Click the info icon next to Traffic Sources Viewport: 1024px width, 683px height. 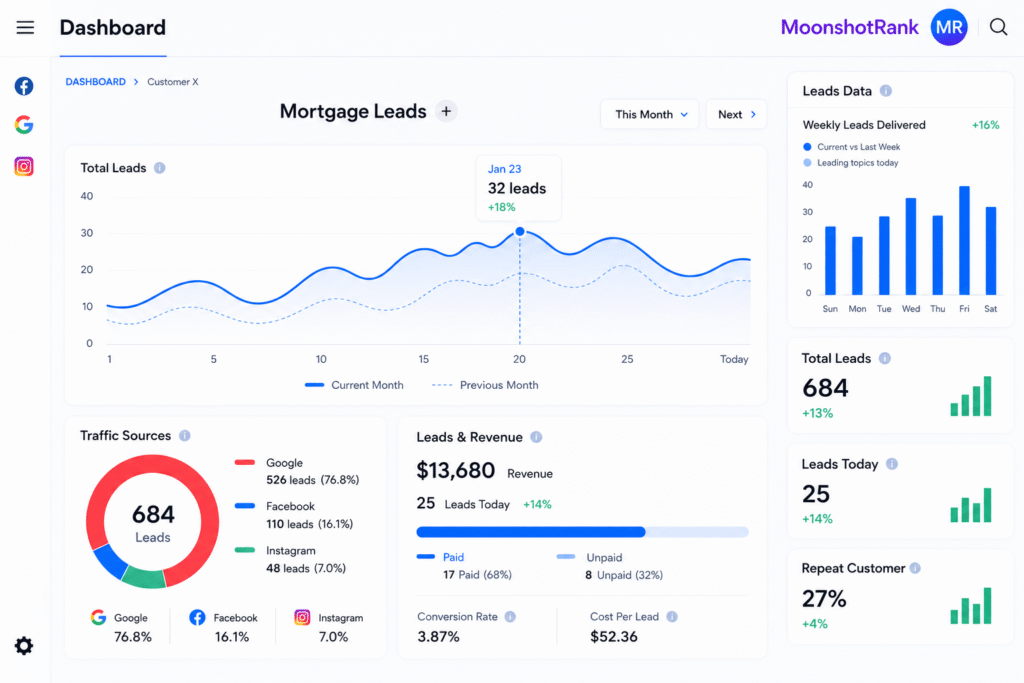point(185,436)
